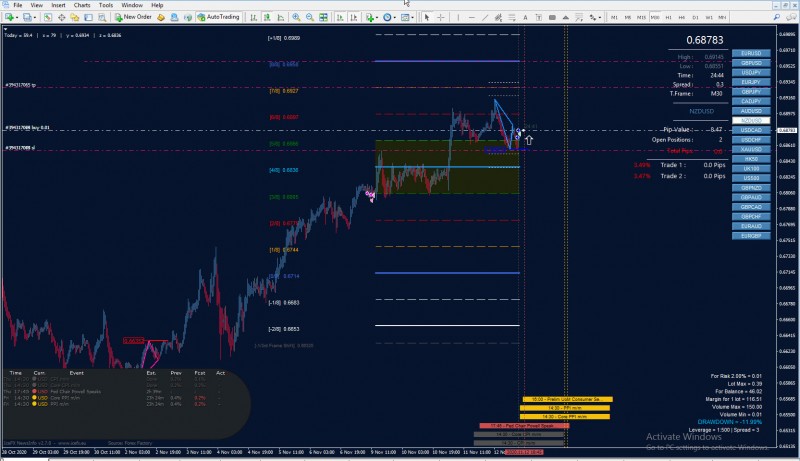
Task: Open the Charts menu
Action: pos(82,5)
